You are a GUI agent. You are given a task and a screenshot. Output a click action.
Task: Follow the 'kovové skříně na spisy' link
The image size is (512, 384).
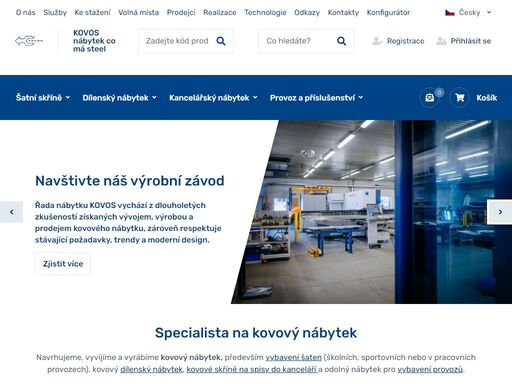252,369
